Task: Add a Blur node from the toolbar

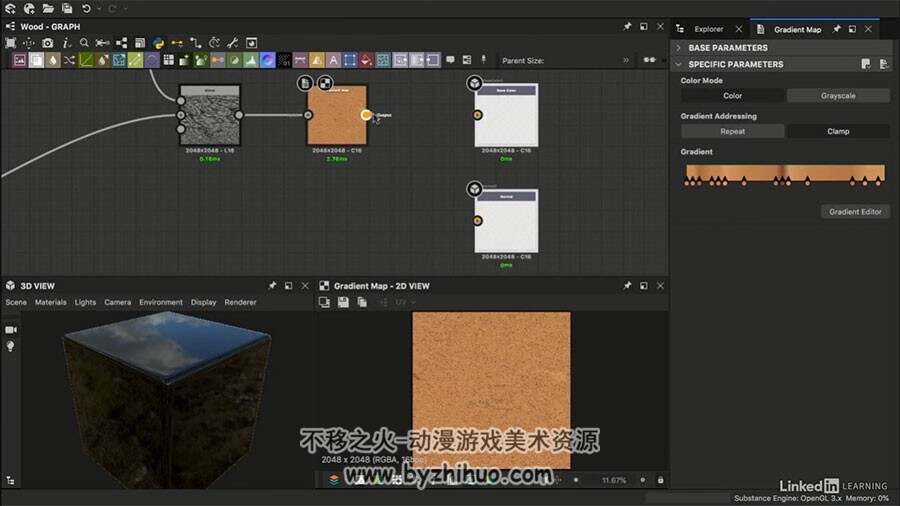Action: (53, 60)
